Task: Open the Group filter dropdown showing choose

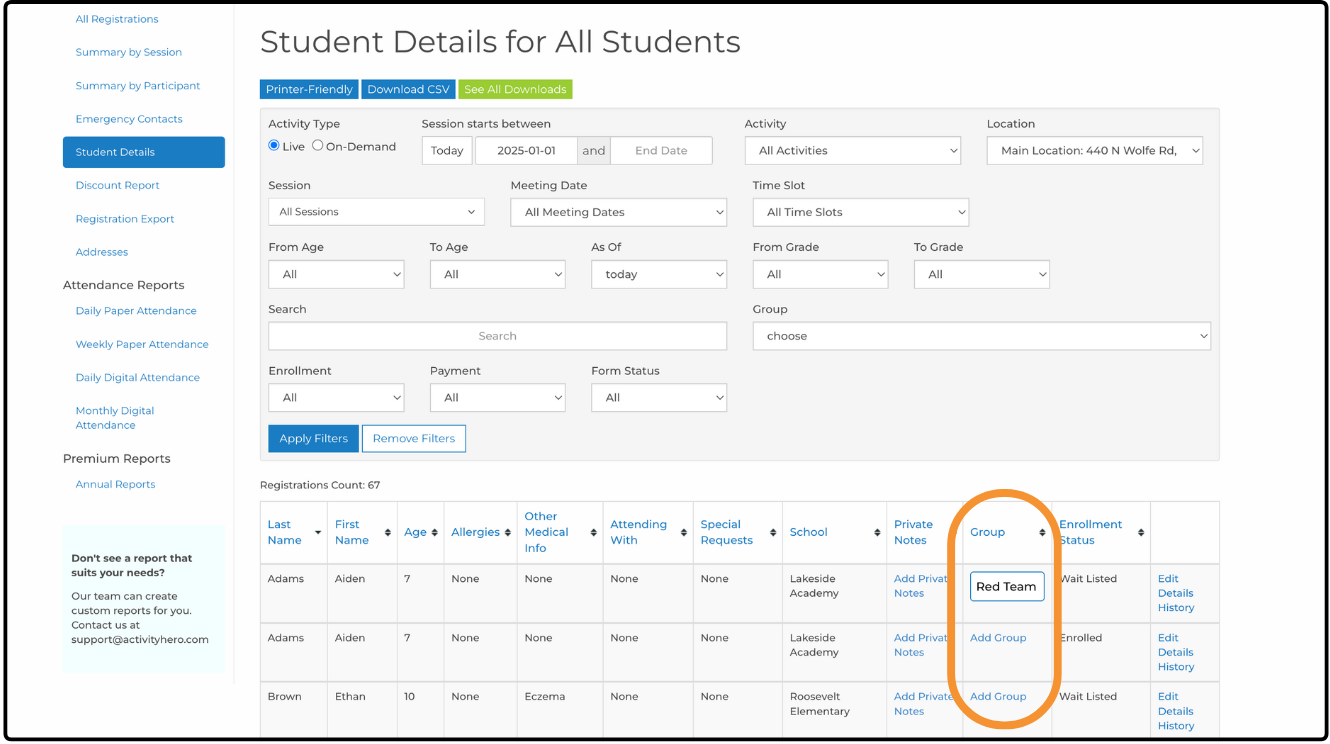Action: click(982, 336)
